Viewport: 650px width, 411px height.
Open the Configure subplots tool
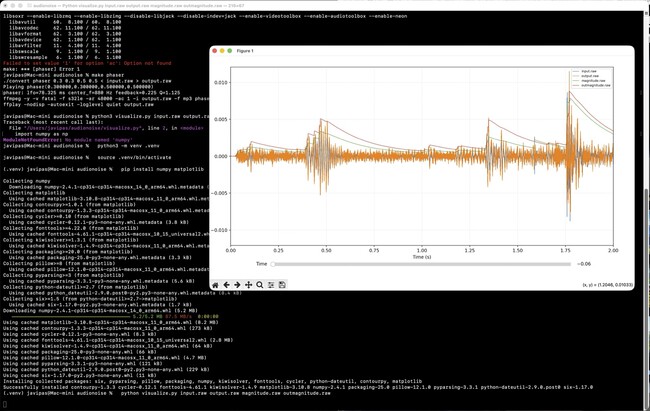click(271, 285)
